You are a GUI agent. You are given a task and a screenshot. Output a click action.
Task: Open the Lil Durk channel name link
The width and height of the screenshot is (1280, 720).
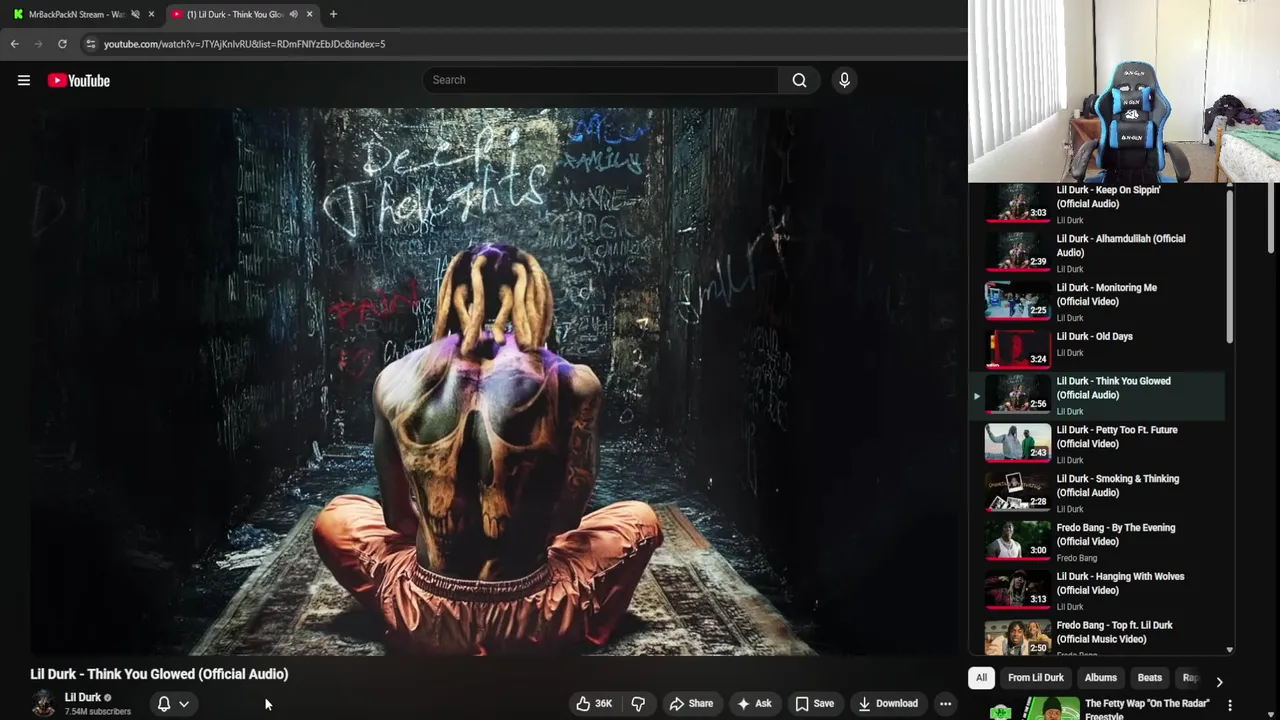point(83,698)
